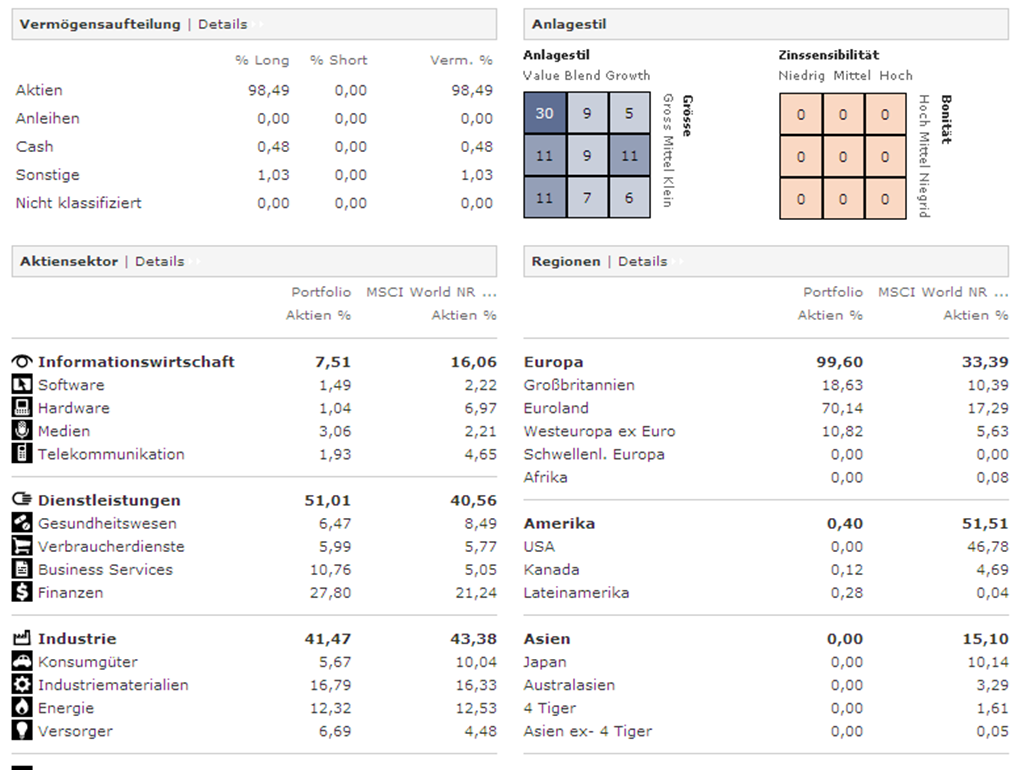Click the Industriematerialien gear icon
1028x770 pixels.
(x=22, y=685)
